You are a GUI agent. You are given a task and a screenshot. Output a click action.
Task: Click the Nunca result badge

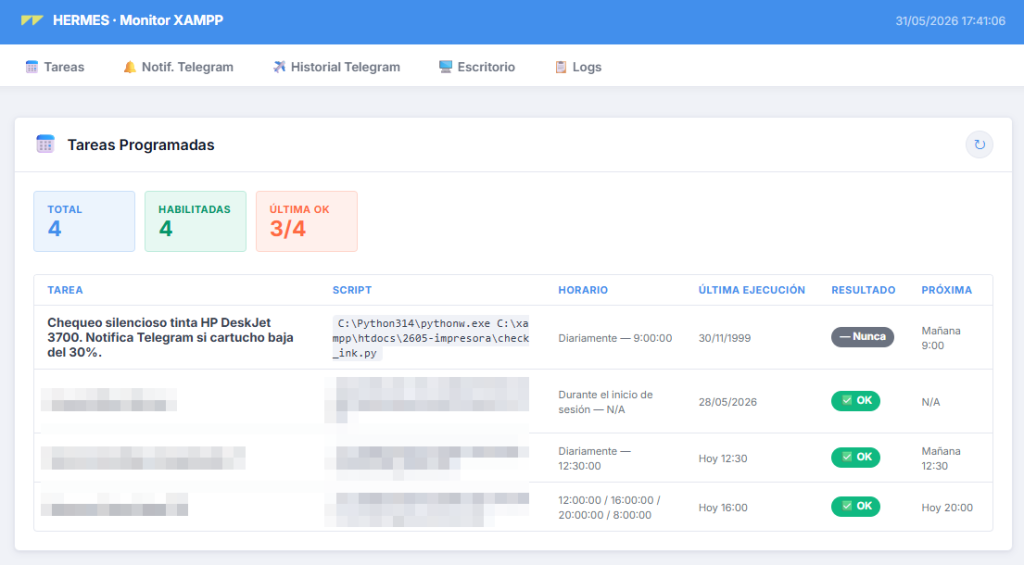862,337
